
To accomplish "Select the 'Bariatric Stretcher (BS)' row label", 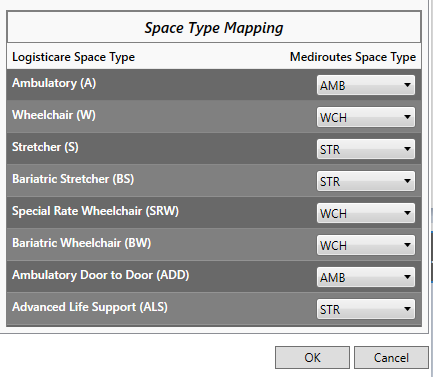I will pos(73,179).
